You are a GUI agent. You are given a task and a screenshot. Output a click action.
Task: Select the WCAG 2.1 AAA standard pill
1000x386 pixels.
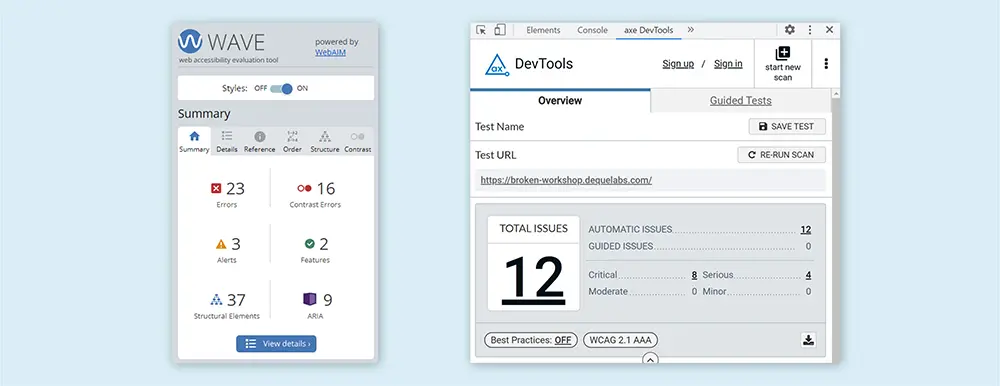click(621, 340)
